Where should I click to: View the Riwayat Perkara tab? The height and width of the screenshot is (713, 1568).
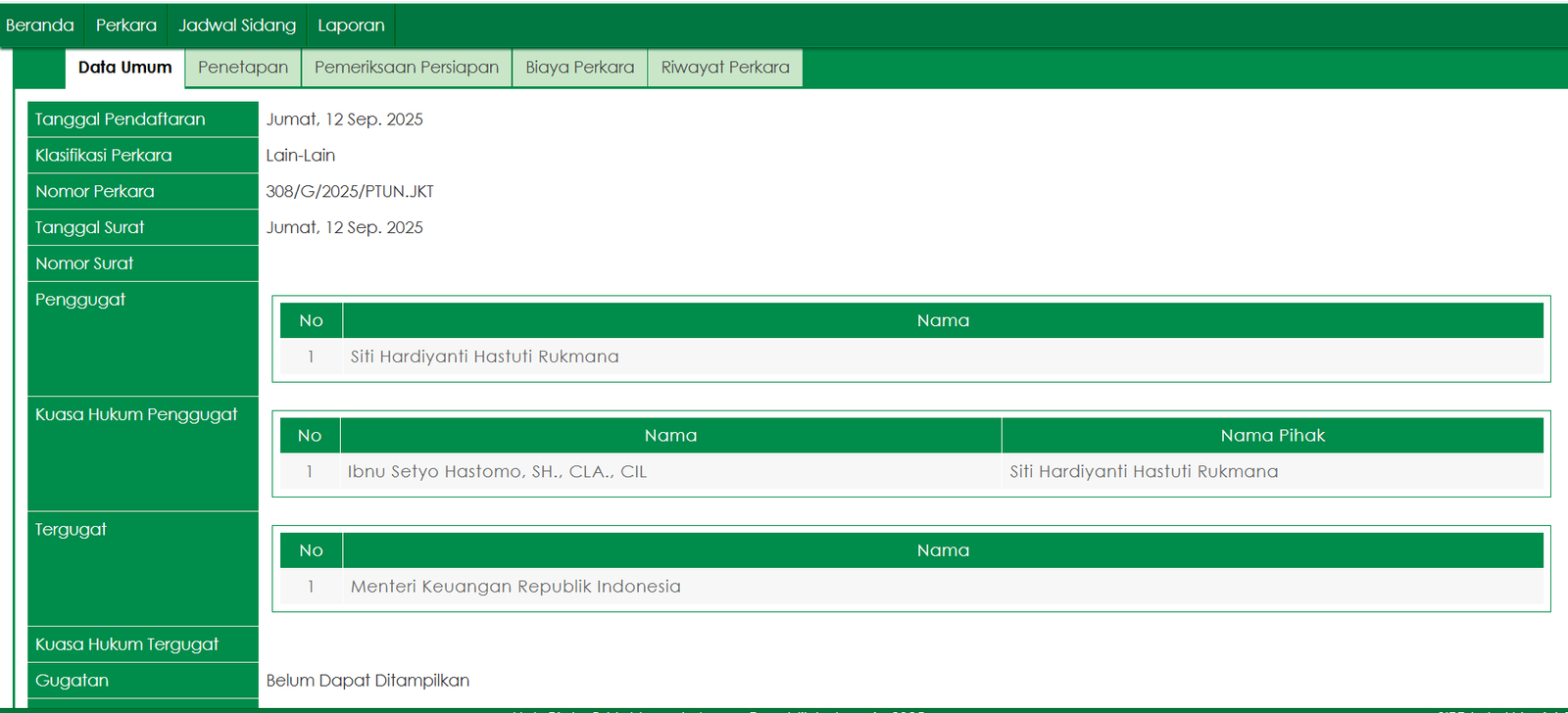(725, 68)
